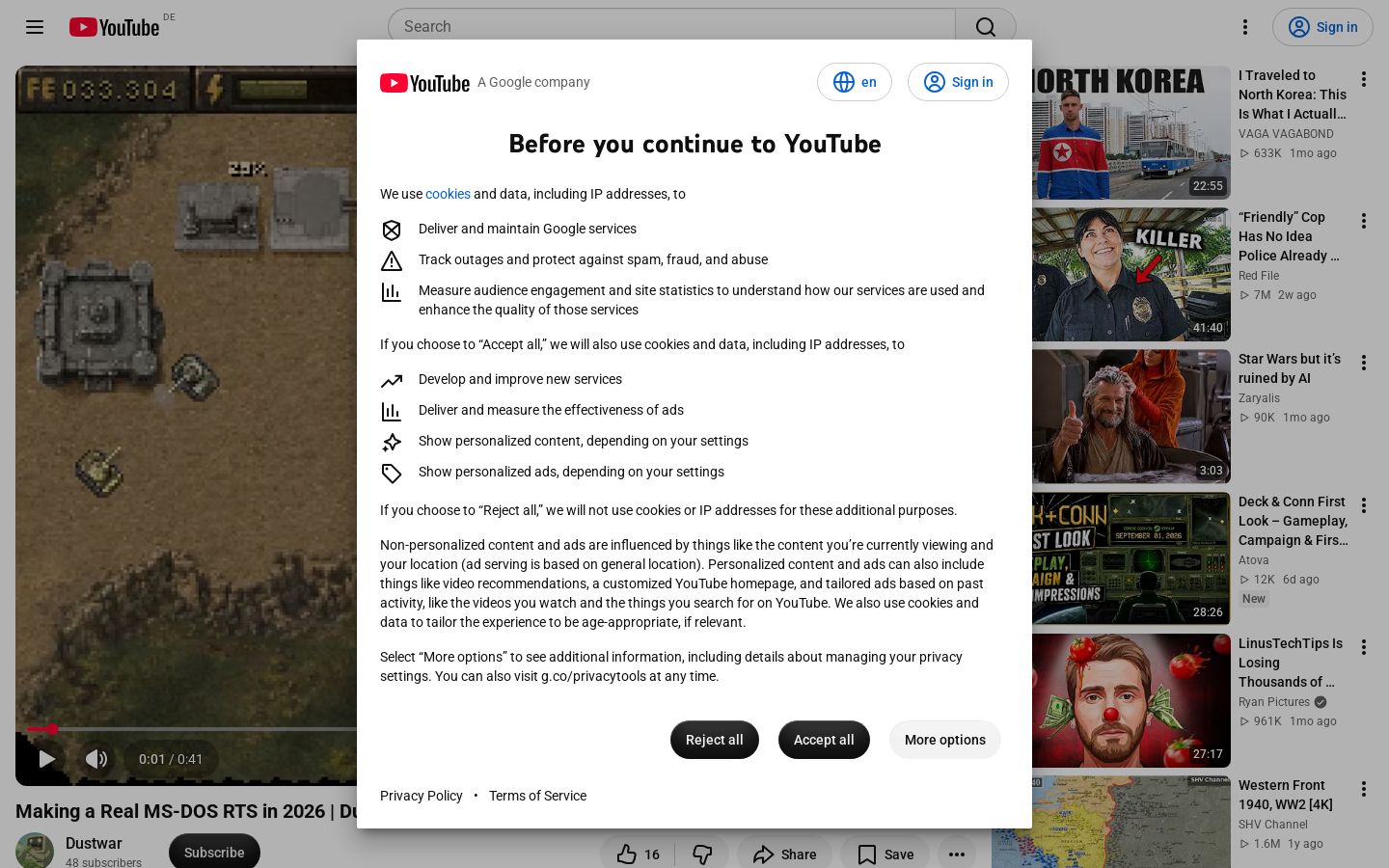
Task: Visit the Ryan Pictures channel
Action: click(1274, 702)
